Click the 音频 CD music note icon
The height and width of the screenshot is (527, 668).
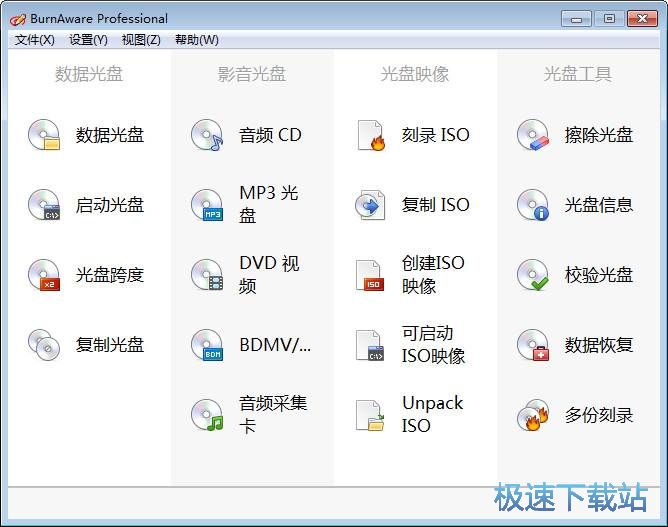coord(207,135)
